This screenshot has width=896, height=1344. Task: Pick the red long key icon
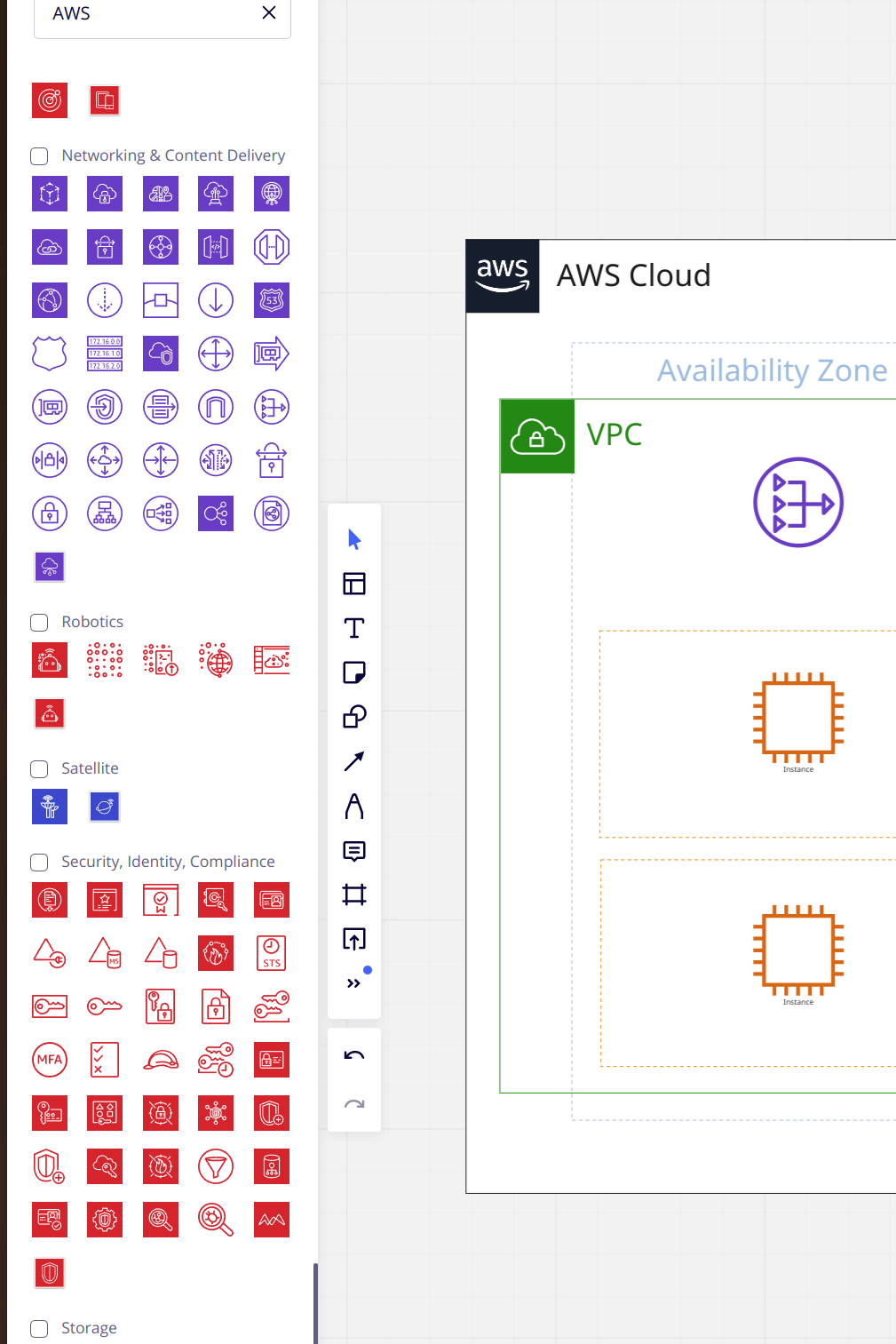tap(105, 1006)
